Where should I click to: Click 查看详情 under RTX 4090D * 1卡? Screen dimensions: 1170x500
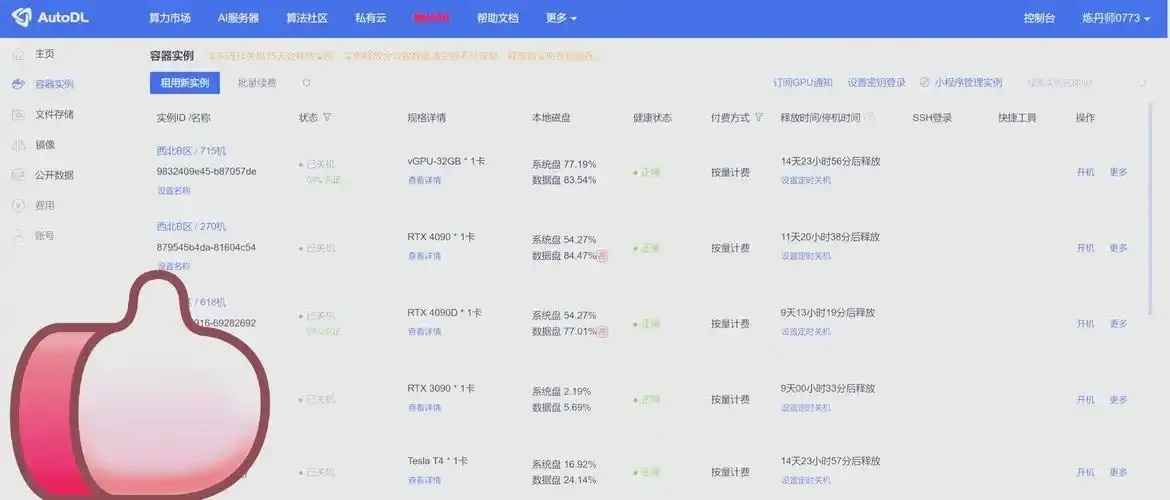click(424, 331)
